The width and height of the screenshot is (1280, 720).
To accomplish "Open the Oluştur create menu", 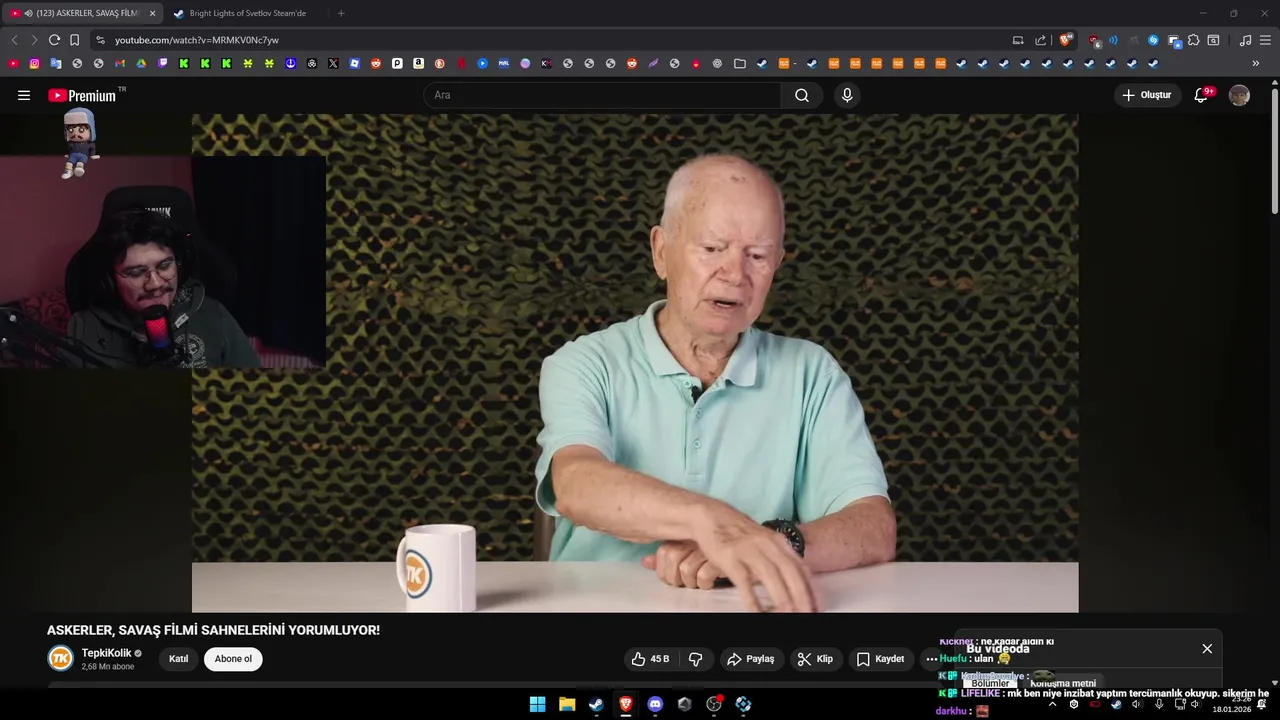I will [x=1147, y=95].
